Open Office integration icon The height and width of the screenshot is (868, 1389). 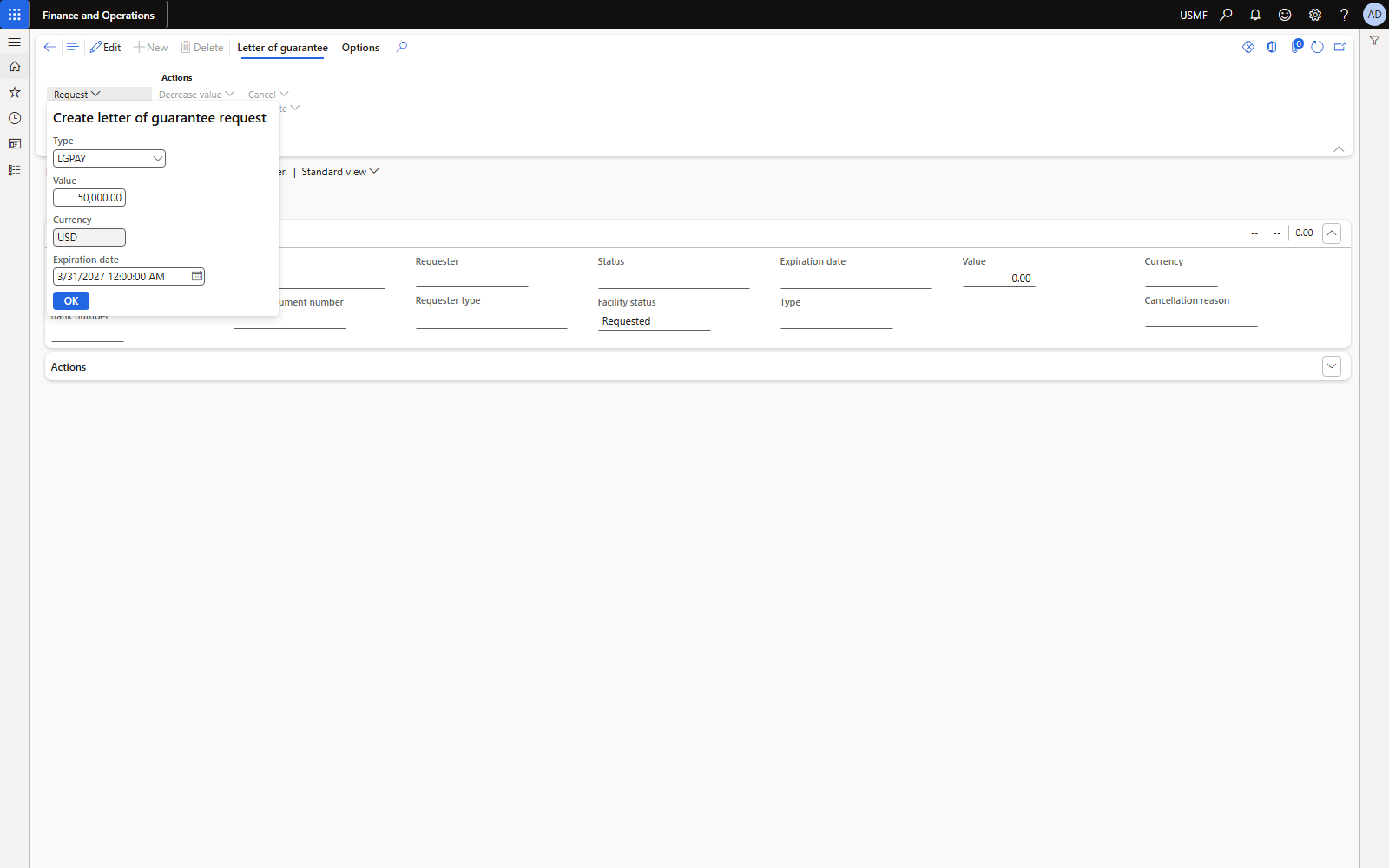[1272, 47]
